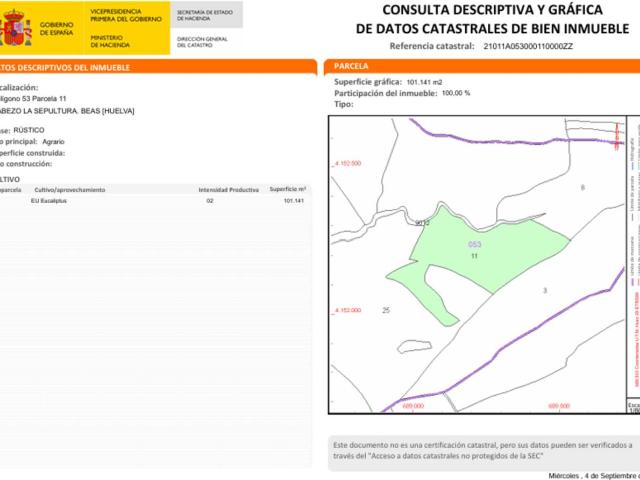Click map coordinate label '4.152.000'
Image resolution: width=640 pixels, height=480 pixels.
[x=348, y=310]
